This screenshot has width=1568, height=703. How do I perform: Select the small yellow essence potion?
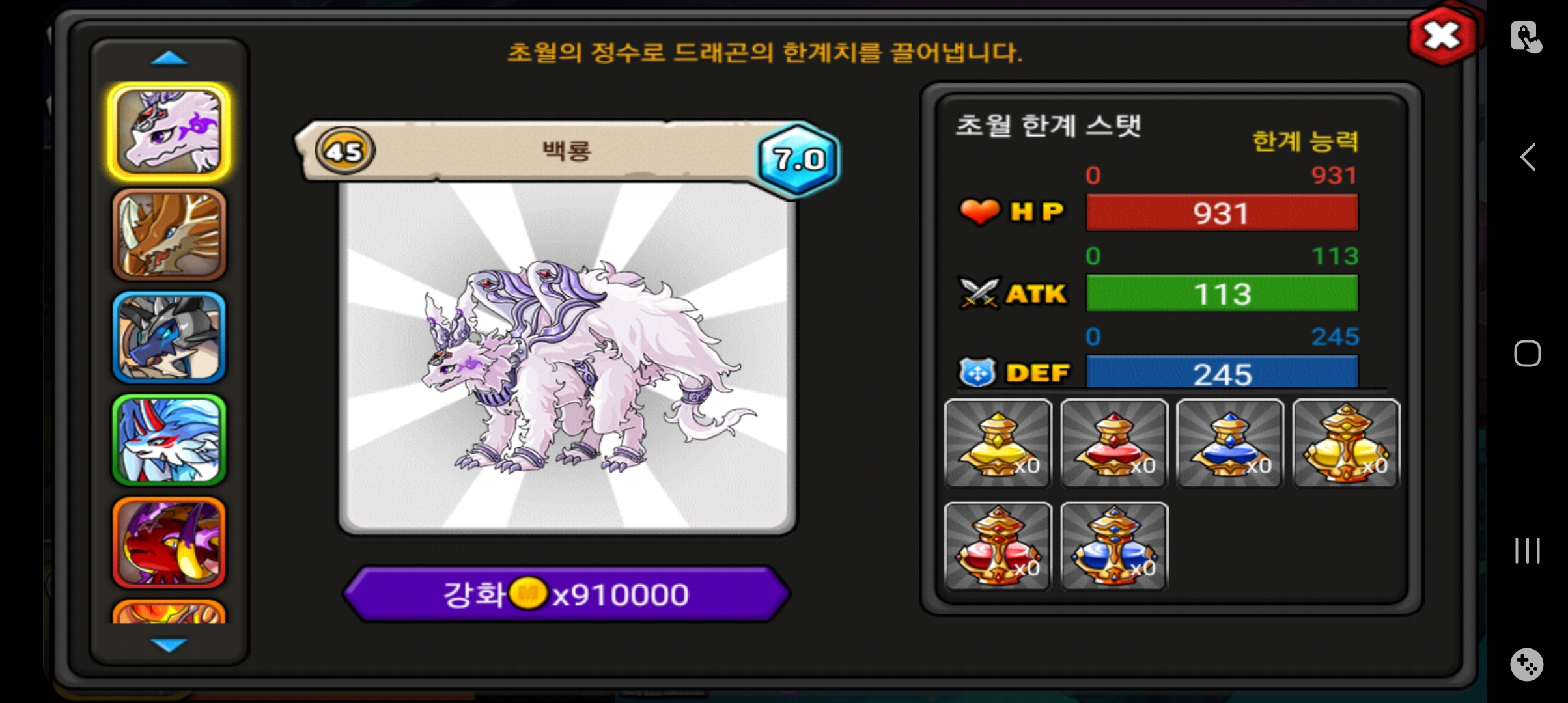(x=998, y=443)
